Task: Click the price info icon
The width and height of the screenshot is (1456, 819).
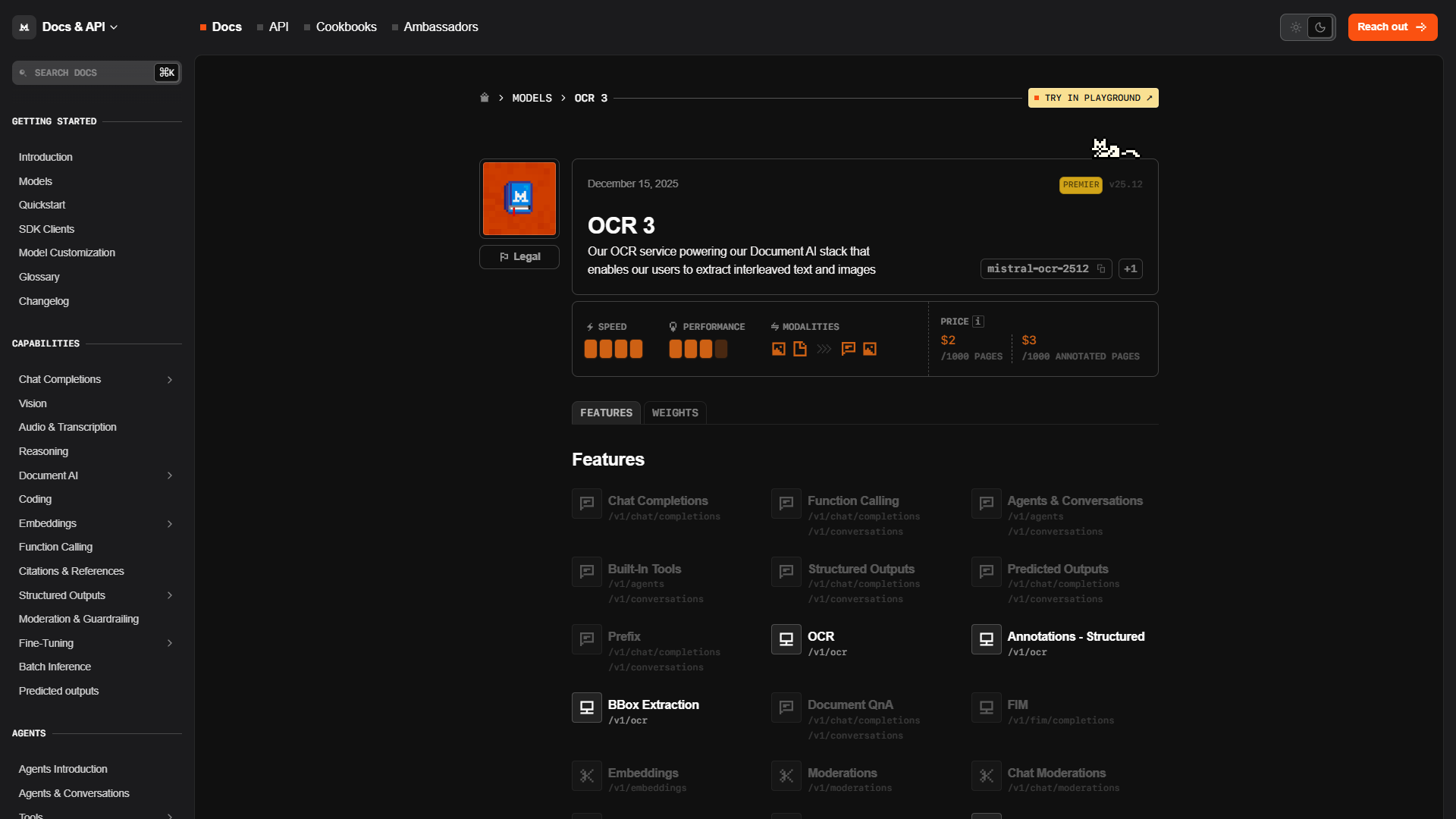Action: (978, 322)
